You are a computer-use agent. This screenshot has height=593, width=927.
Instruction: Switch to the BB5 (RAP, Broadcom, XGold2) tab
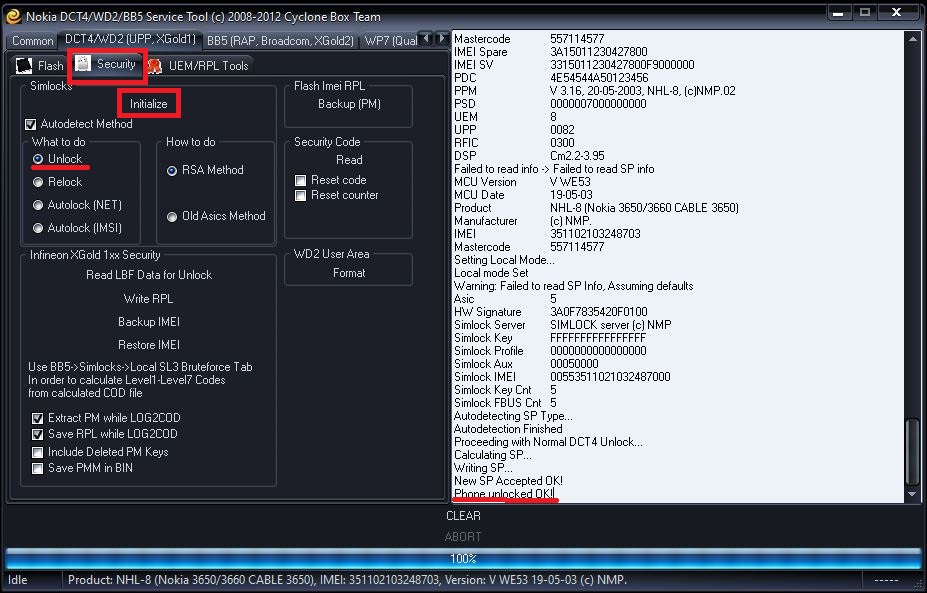[x=280, y=41]
